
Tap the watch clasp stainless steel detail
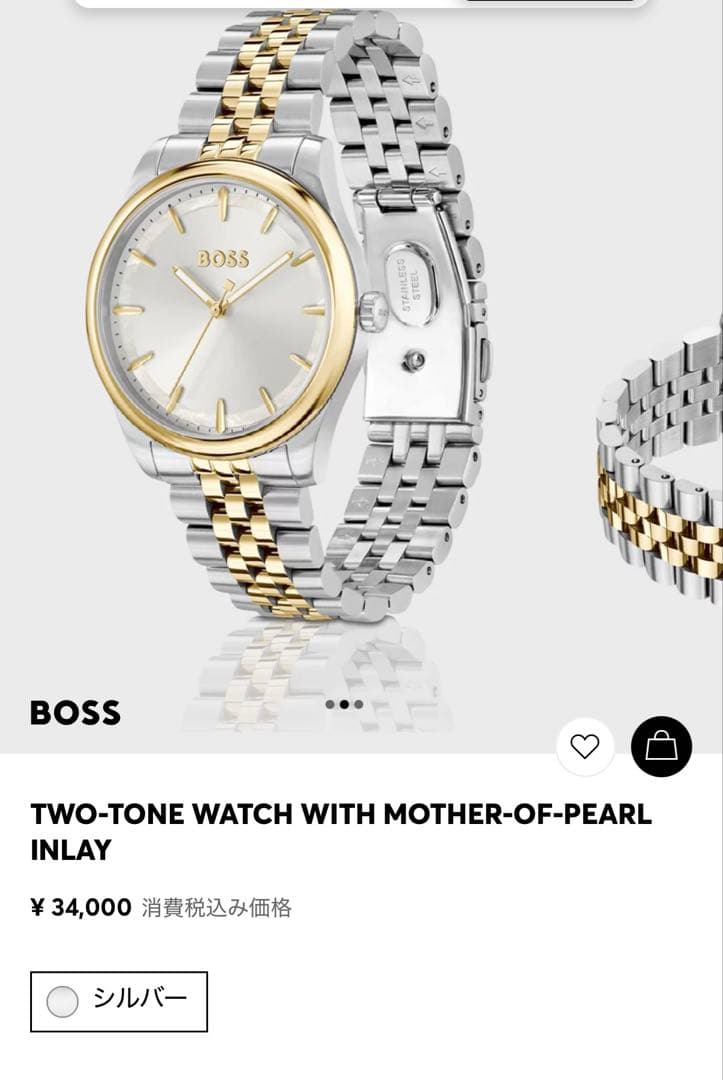point(412,284)
